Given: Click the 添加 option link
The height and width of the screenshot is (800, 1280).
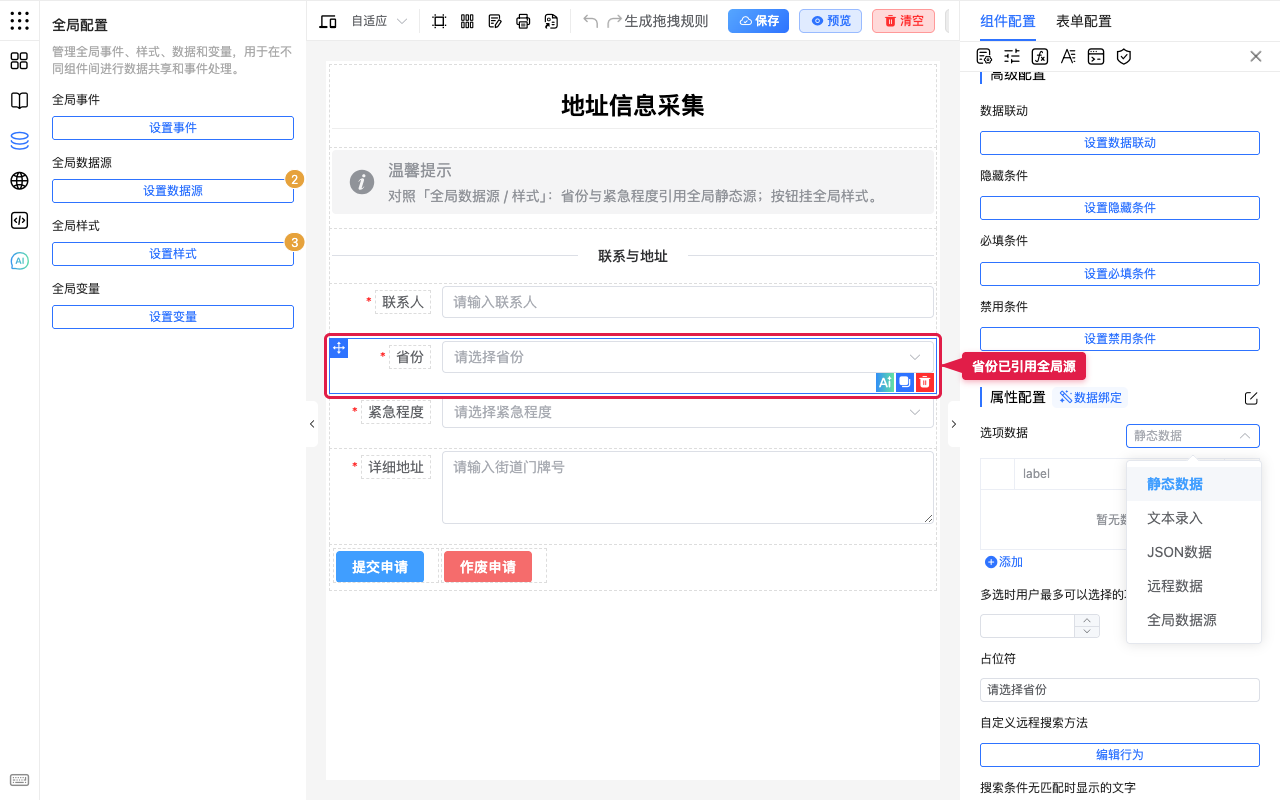Looking at the screenshot, I should pos(1004,562).
